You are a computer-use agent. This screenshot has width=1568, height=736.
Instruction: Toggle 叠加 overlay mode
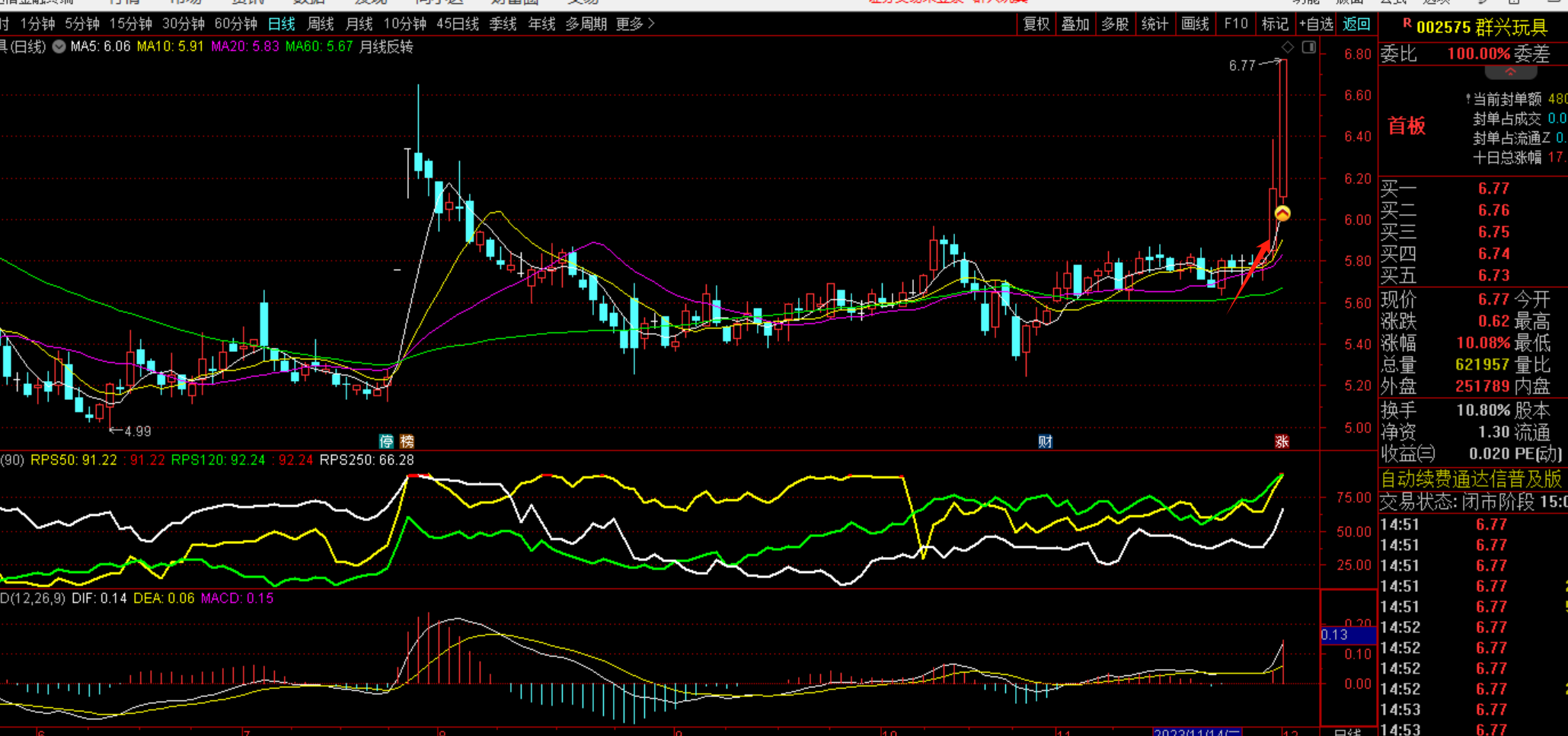click(x=1075, y=24)
